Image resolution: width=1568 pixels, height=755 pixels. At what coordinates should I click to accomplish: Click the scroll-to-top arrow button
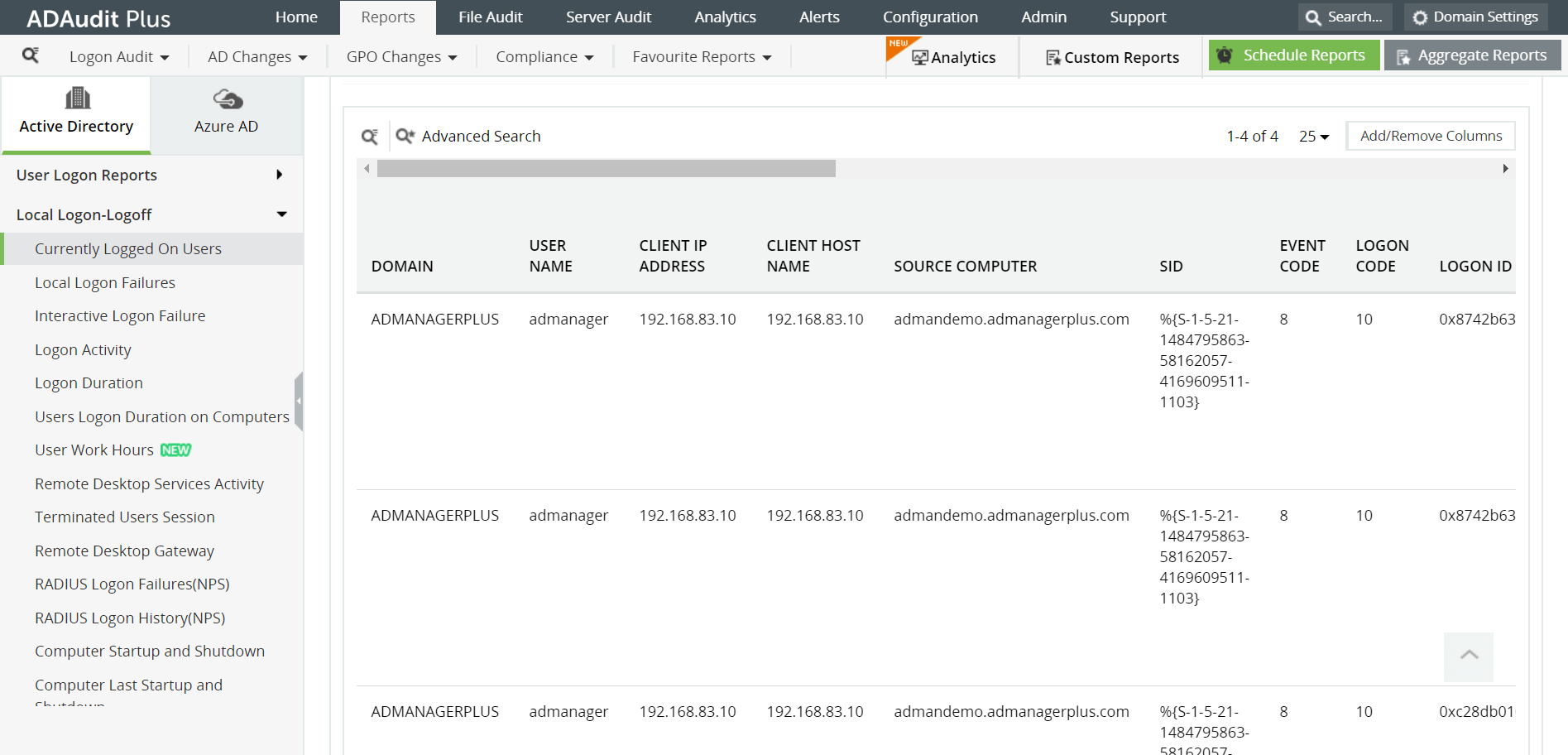[x=1469, y=656]
